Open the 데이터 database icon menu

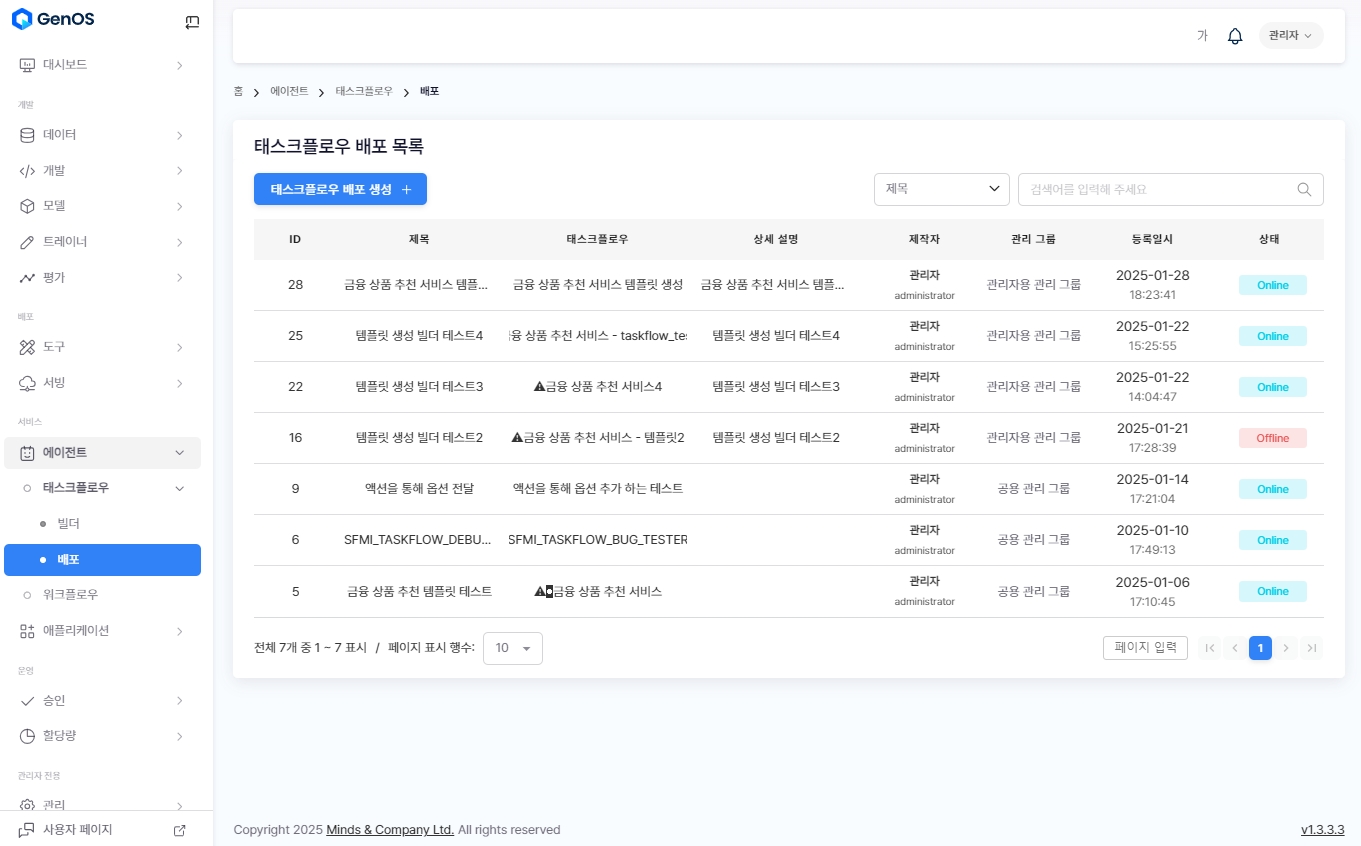[x=28, y=135]
